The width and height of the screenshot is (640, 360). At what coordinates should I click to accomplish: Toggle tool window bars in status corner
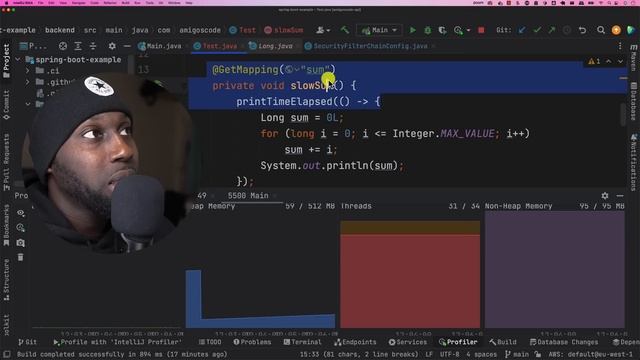7,354
